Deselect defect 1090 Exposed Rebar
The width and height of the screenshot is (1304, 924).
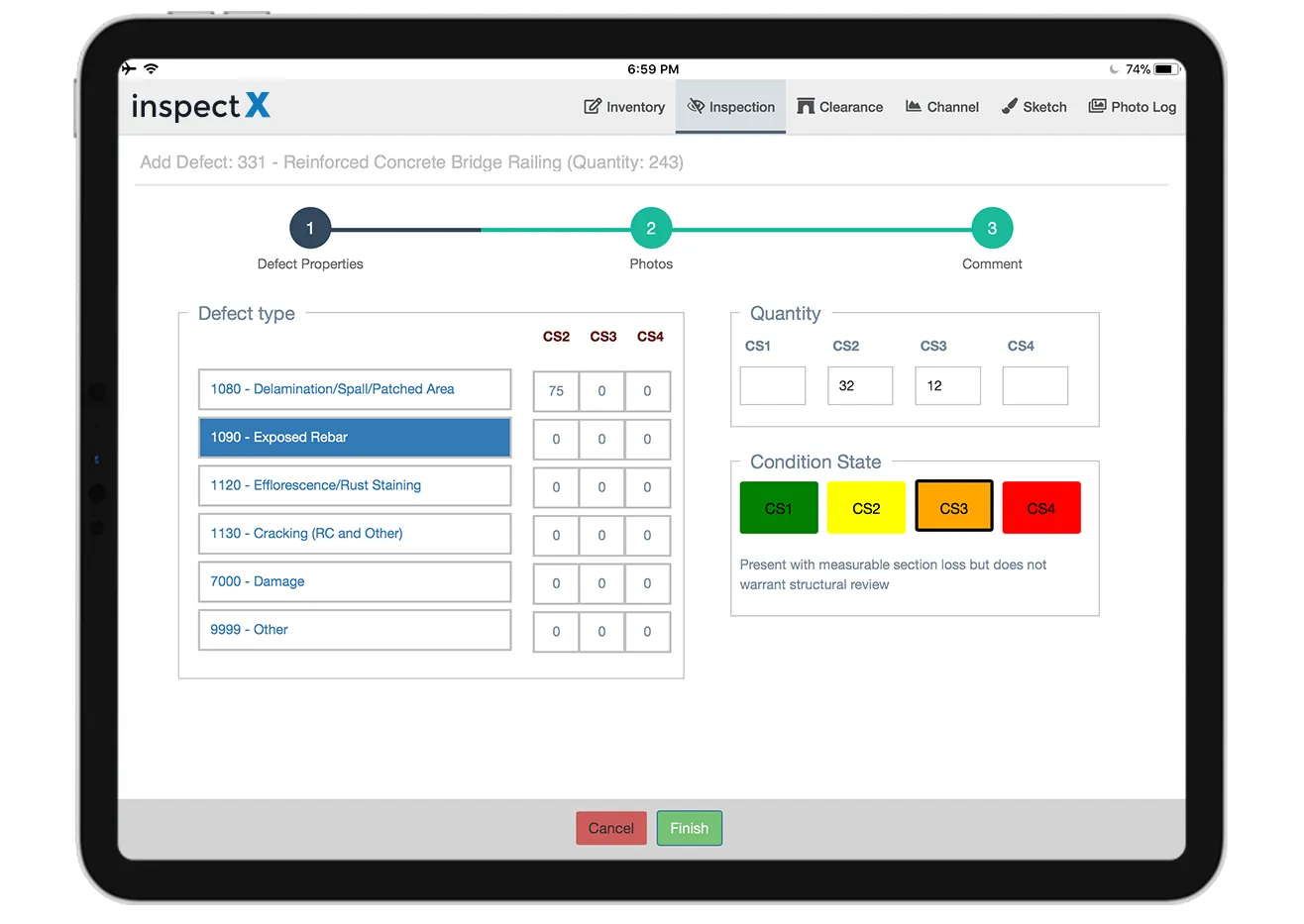[354, 437]
